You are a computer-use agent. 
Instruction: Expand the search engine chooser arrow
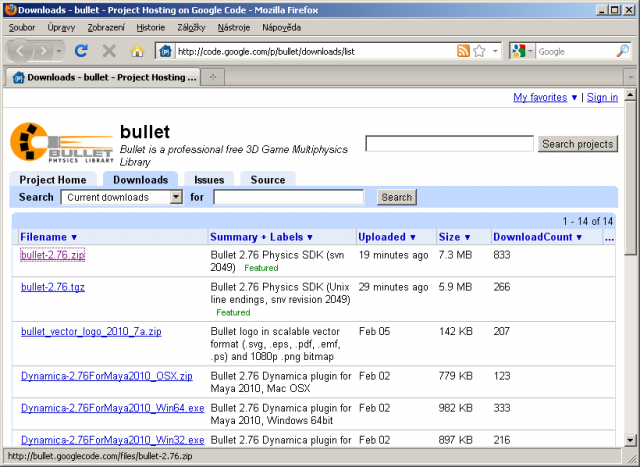tap(530, 51)
